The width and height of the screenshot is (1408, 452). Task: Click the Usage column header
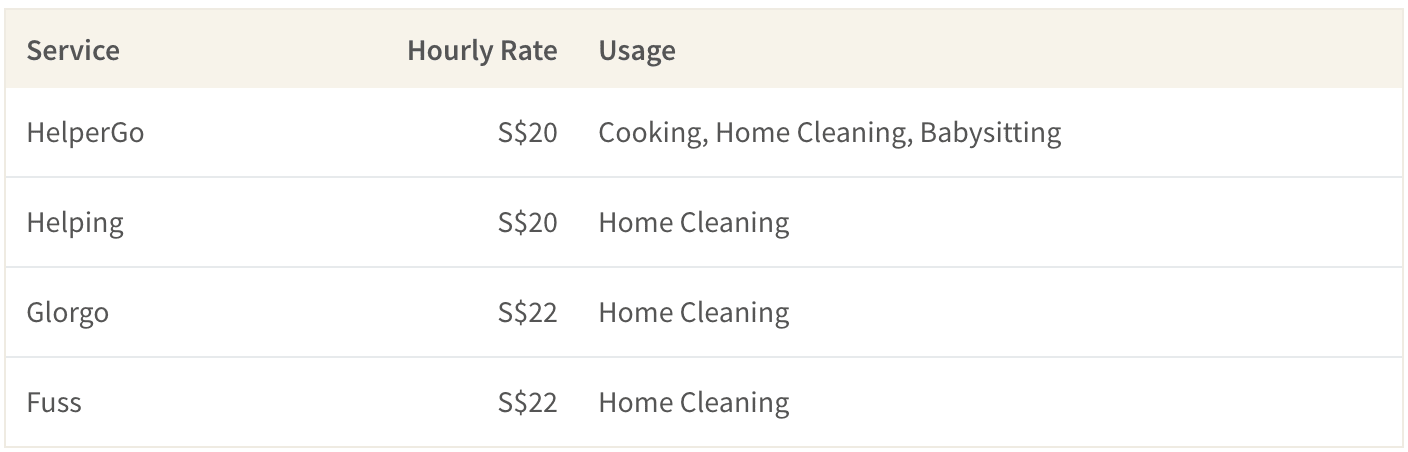637,50
